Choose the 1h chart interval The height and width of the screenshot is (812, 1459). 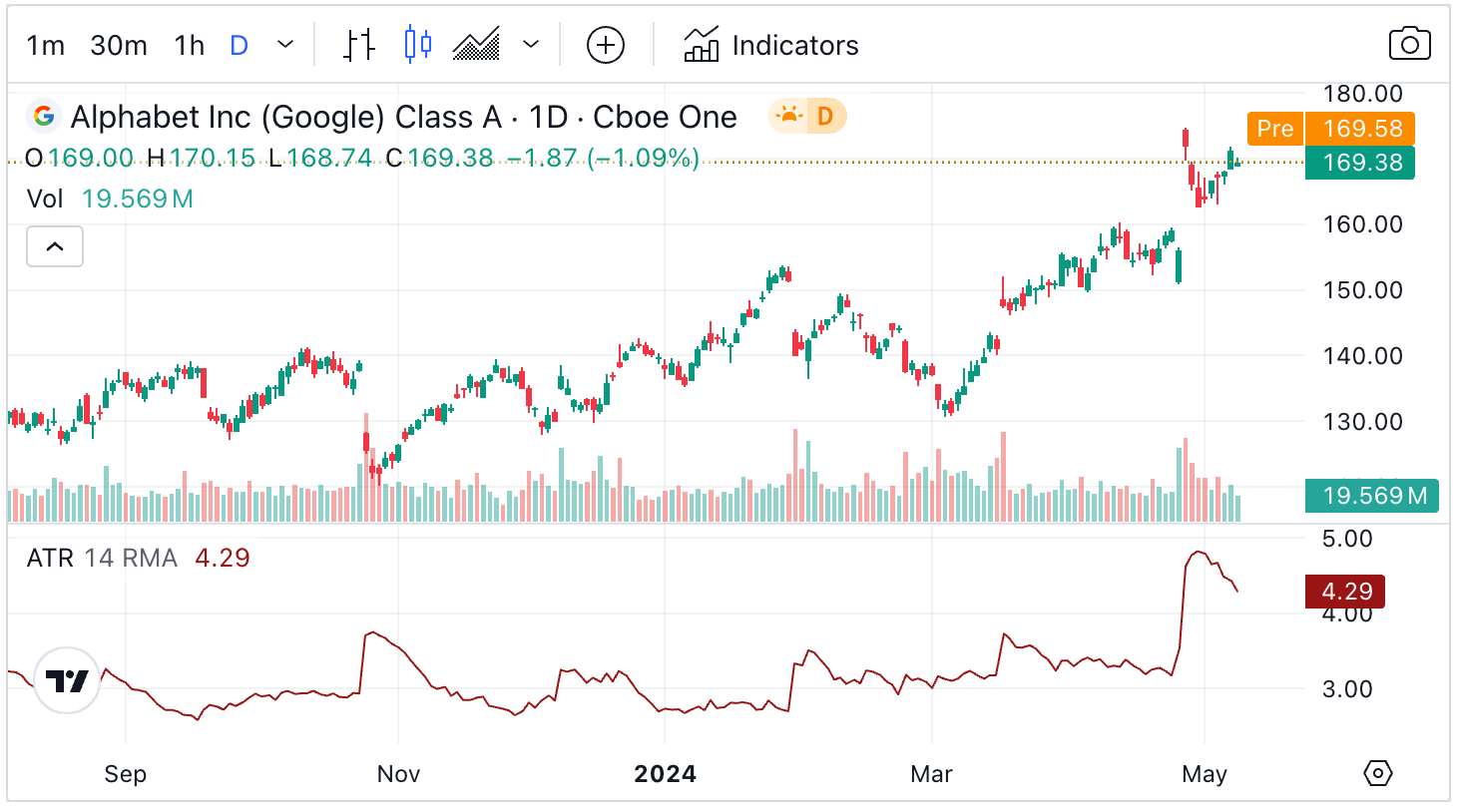pyautogui.click(x=190, y=45)
